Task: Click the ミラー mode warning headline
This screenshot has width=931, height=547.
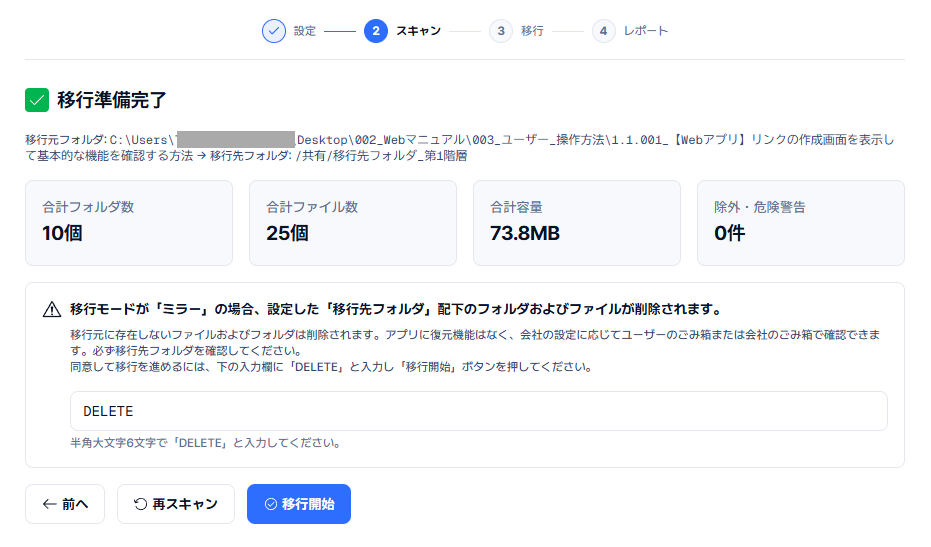Action: (x=396, y=309)
